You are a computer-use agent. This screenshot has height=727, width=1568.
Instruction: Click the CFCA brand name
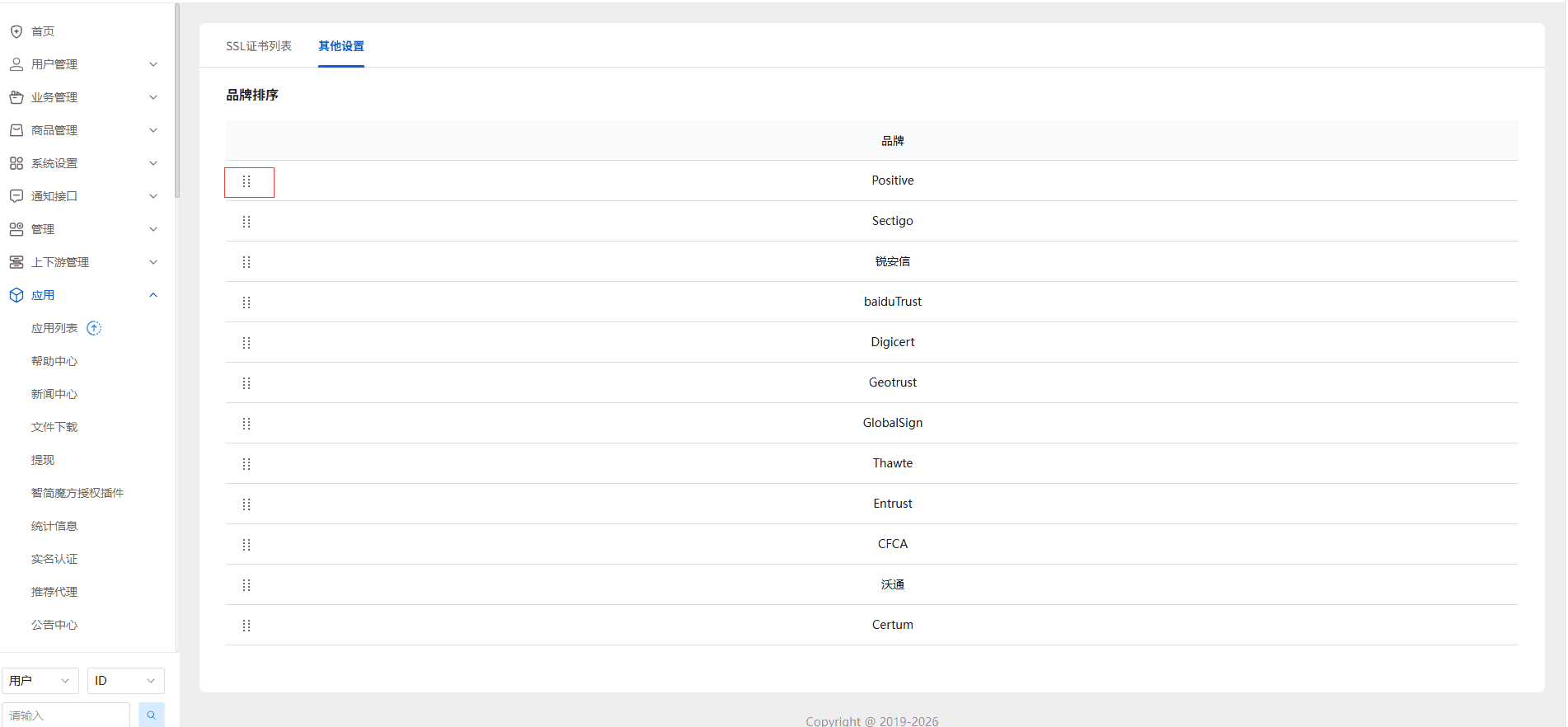[893, 544]
